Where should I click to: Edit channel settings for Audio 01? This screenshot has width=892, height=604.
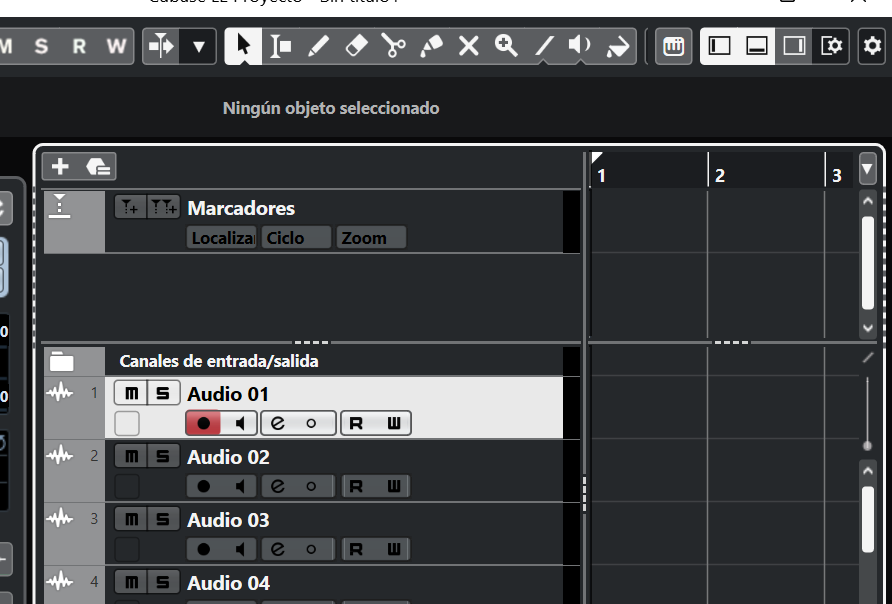(278, 424)
